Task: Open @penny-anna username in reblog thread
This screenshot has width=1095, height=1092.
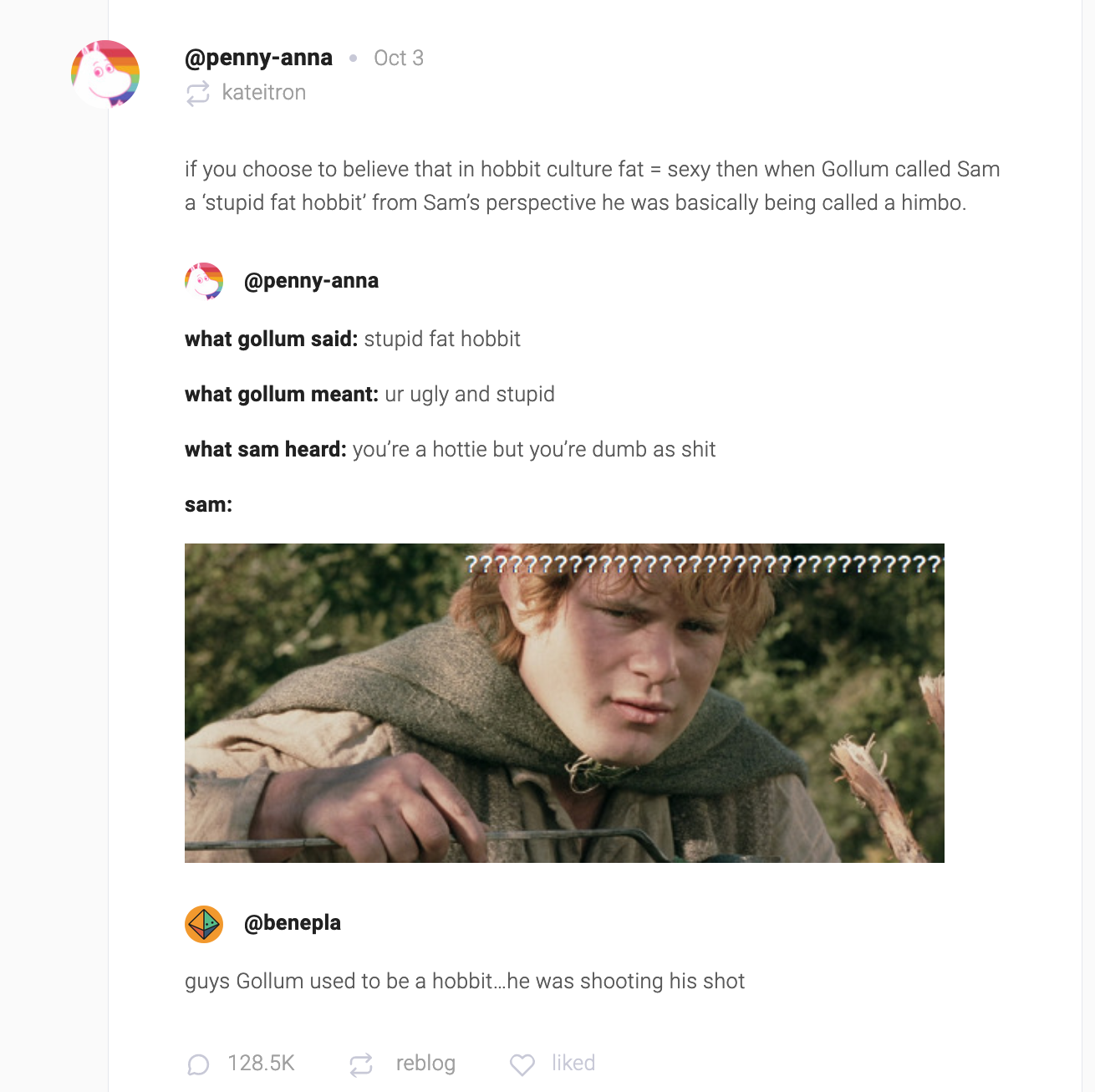Action: [x=311, y=281]
